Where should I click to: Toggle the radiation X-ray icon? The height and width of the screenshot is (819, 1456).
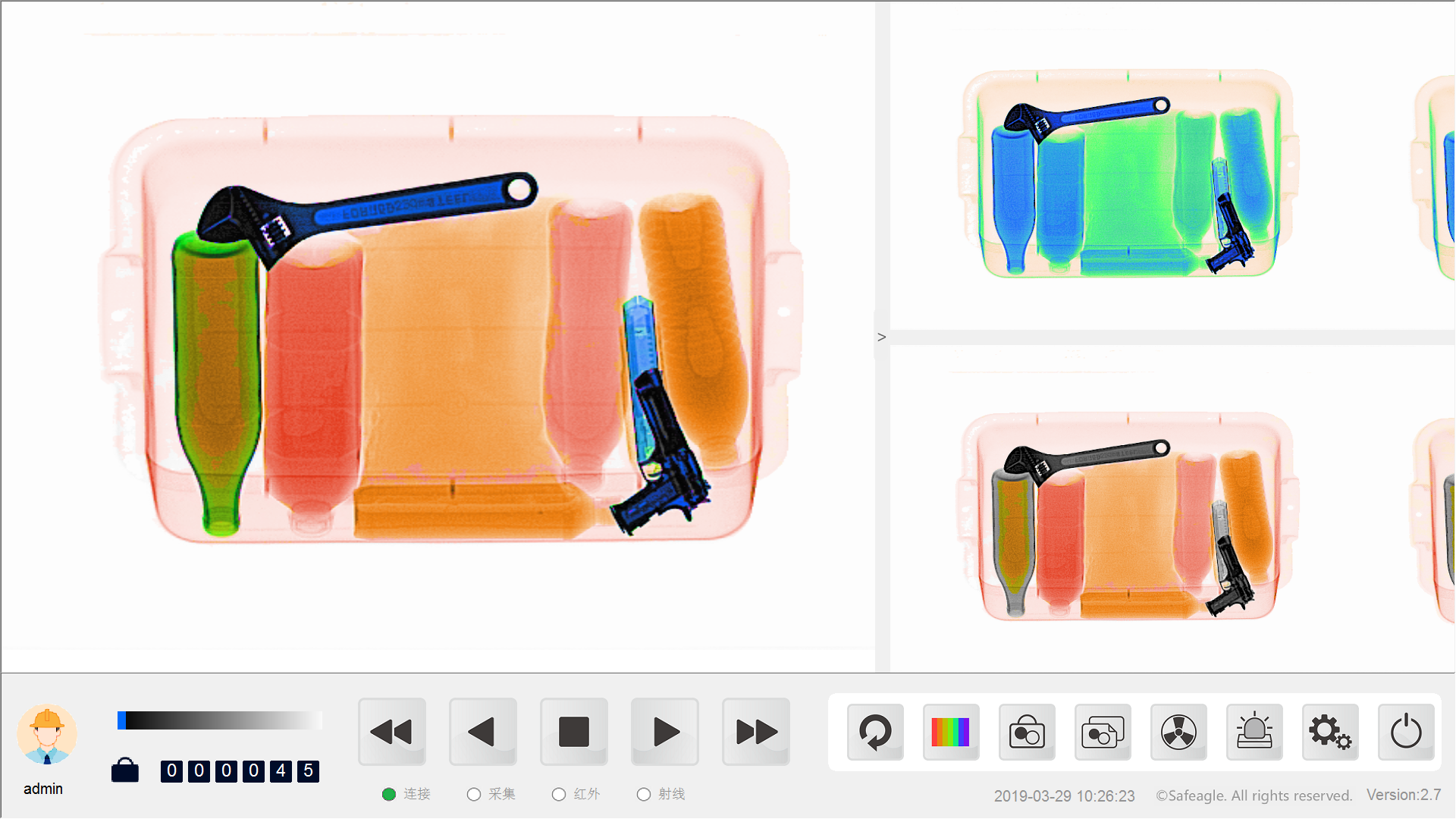[1178, 733]
